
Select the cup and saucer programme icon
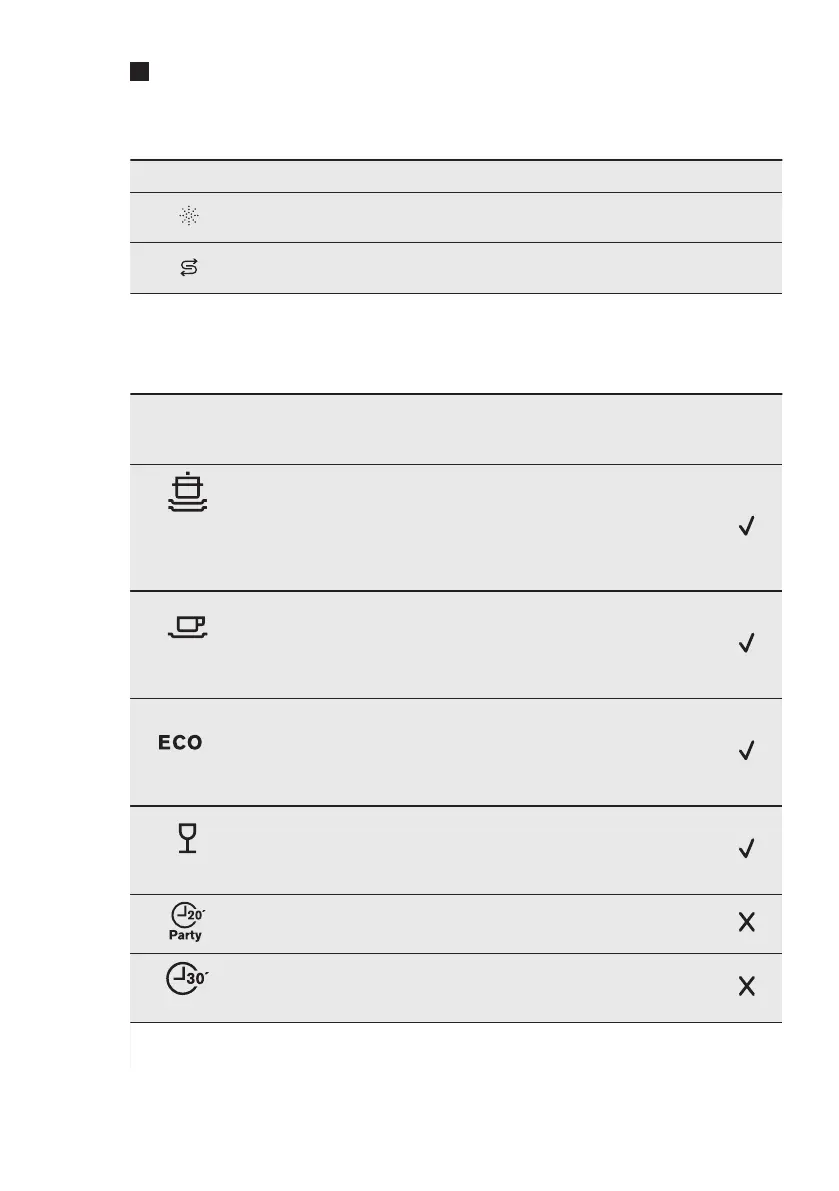(x=186, y=627)
